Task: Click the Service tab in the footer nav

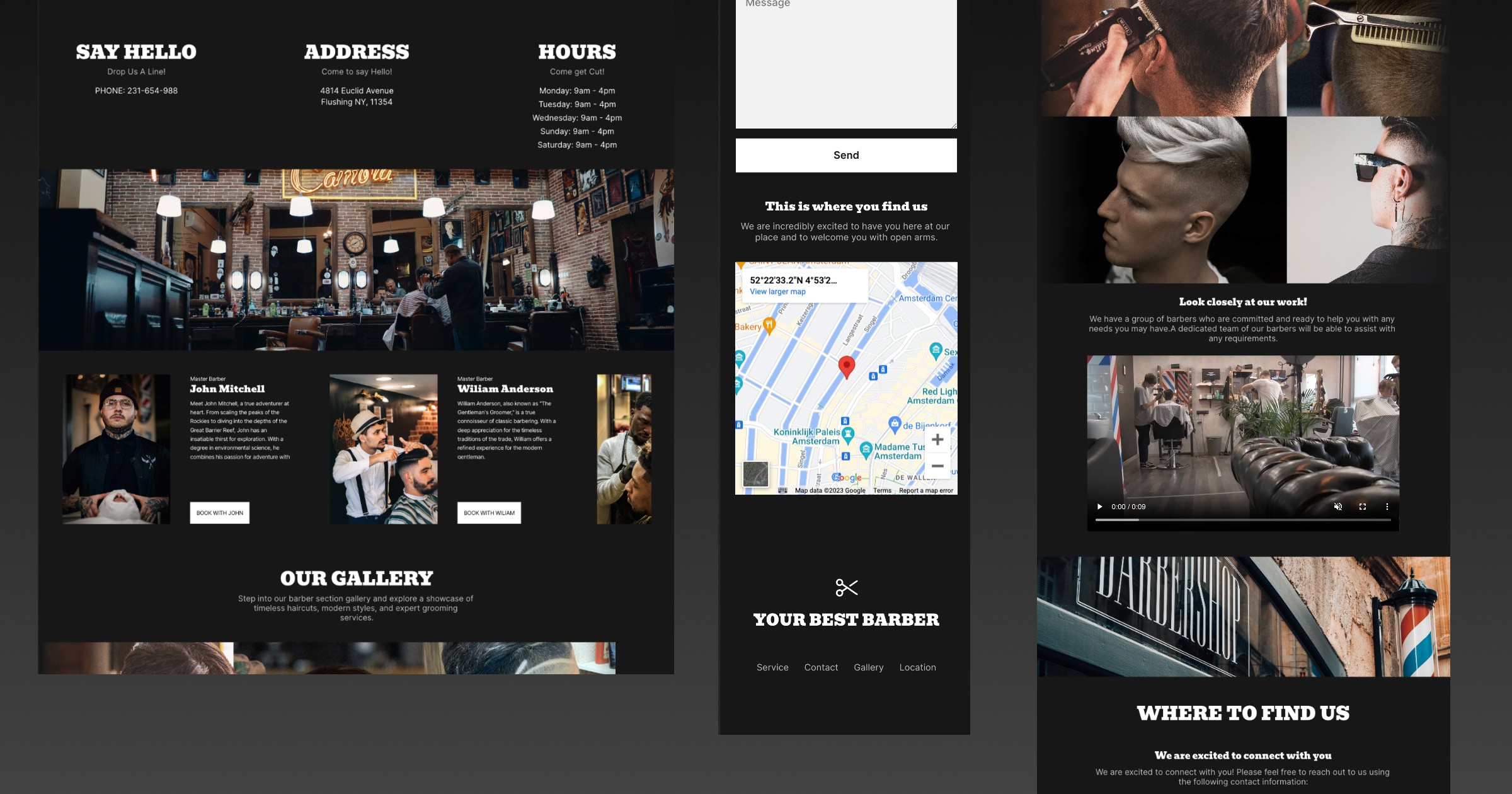Action: (x=772, y=667)
